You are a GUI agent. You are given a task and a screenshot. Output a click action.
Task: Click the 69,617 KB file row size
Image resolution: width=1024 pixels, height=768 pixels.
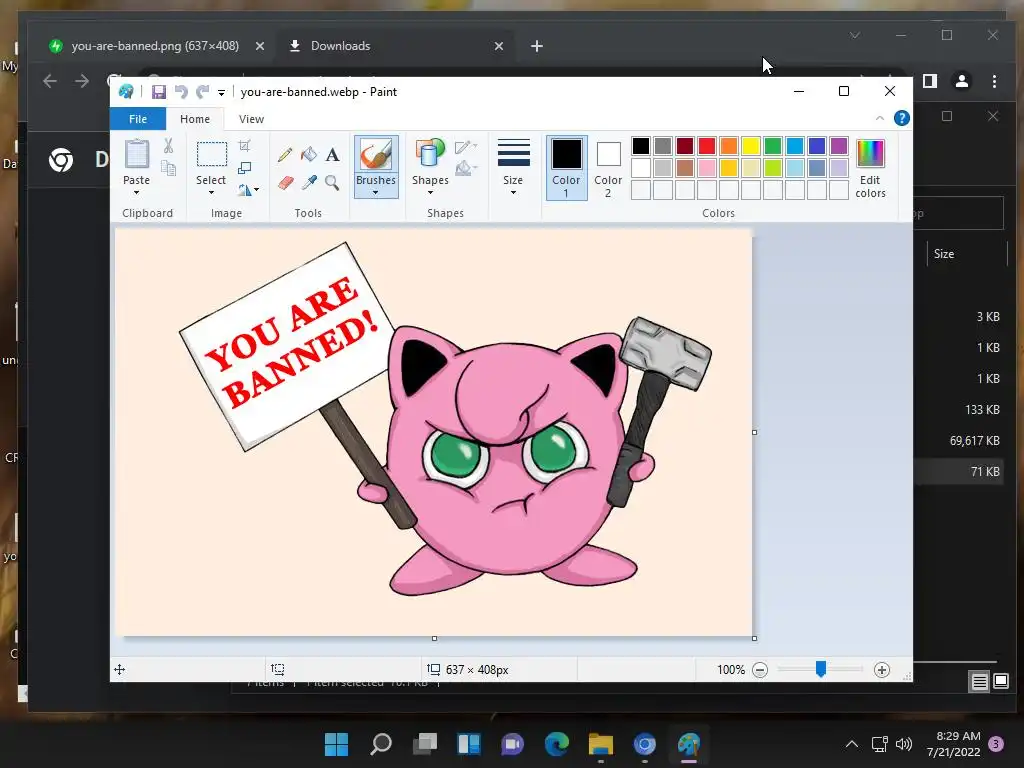point(974,441)
